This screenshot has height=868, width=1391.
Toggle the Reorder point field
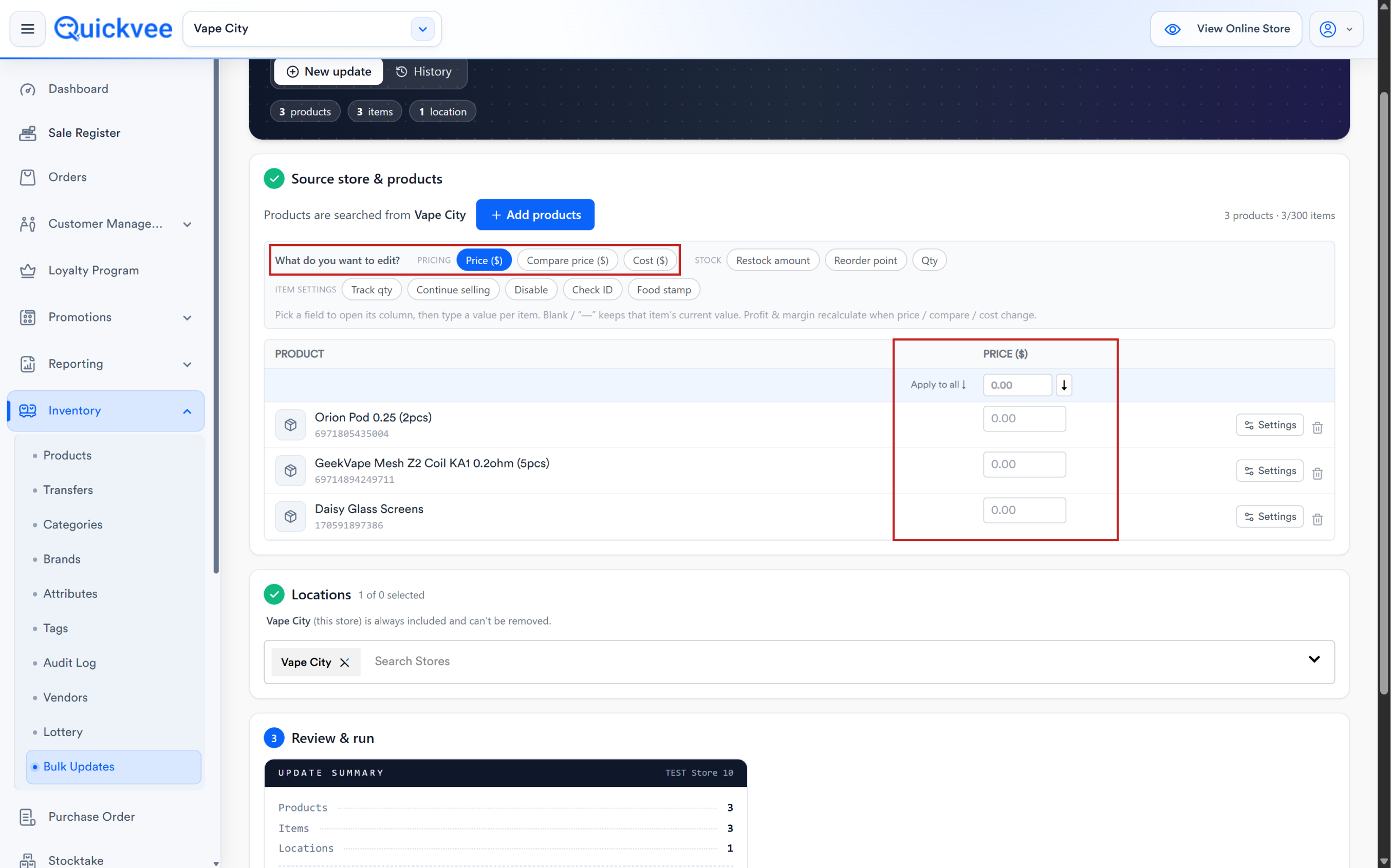click(x=865, y=260)
